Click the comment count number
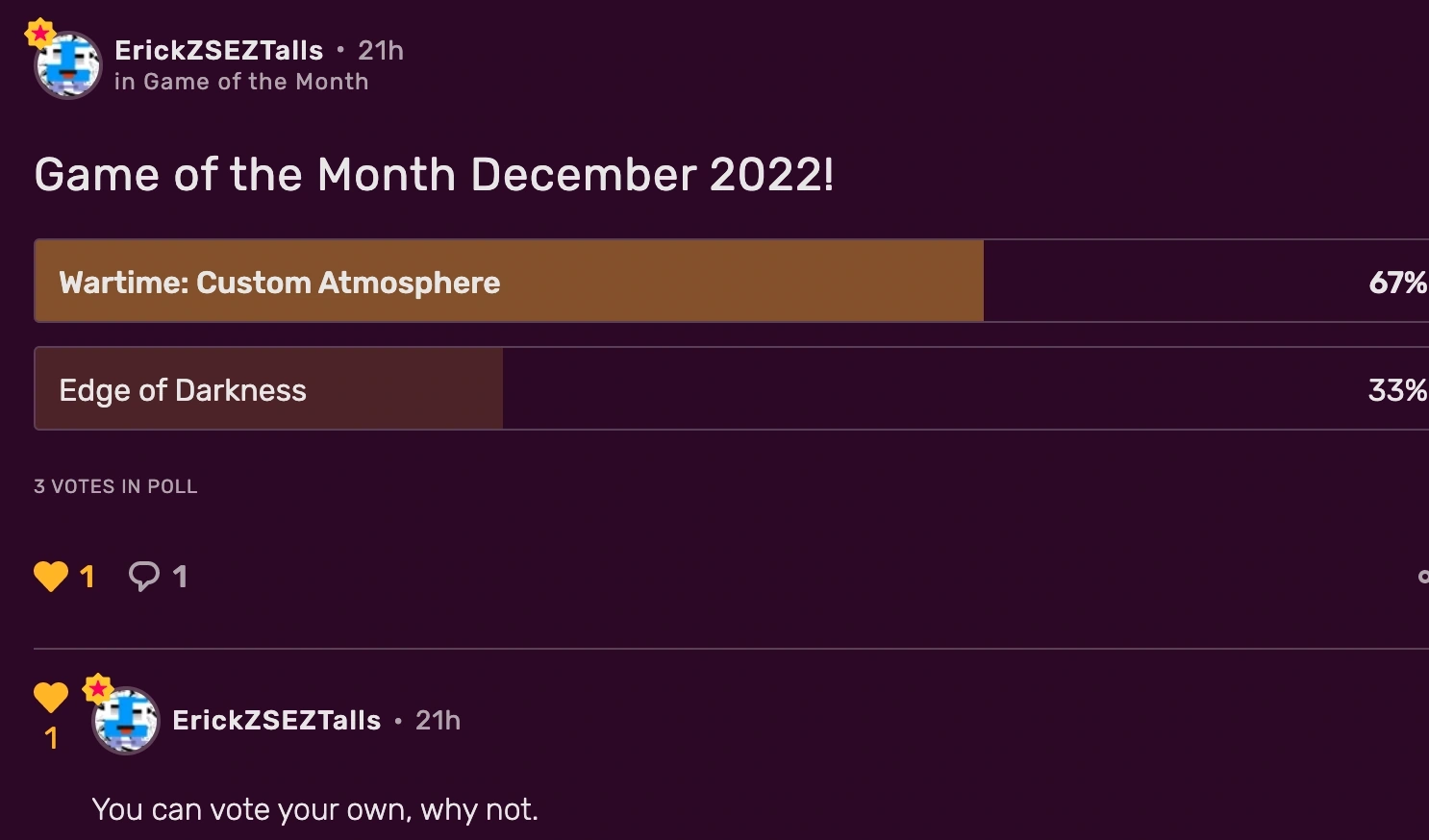 coord(180,576)
